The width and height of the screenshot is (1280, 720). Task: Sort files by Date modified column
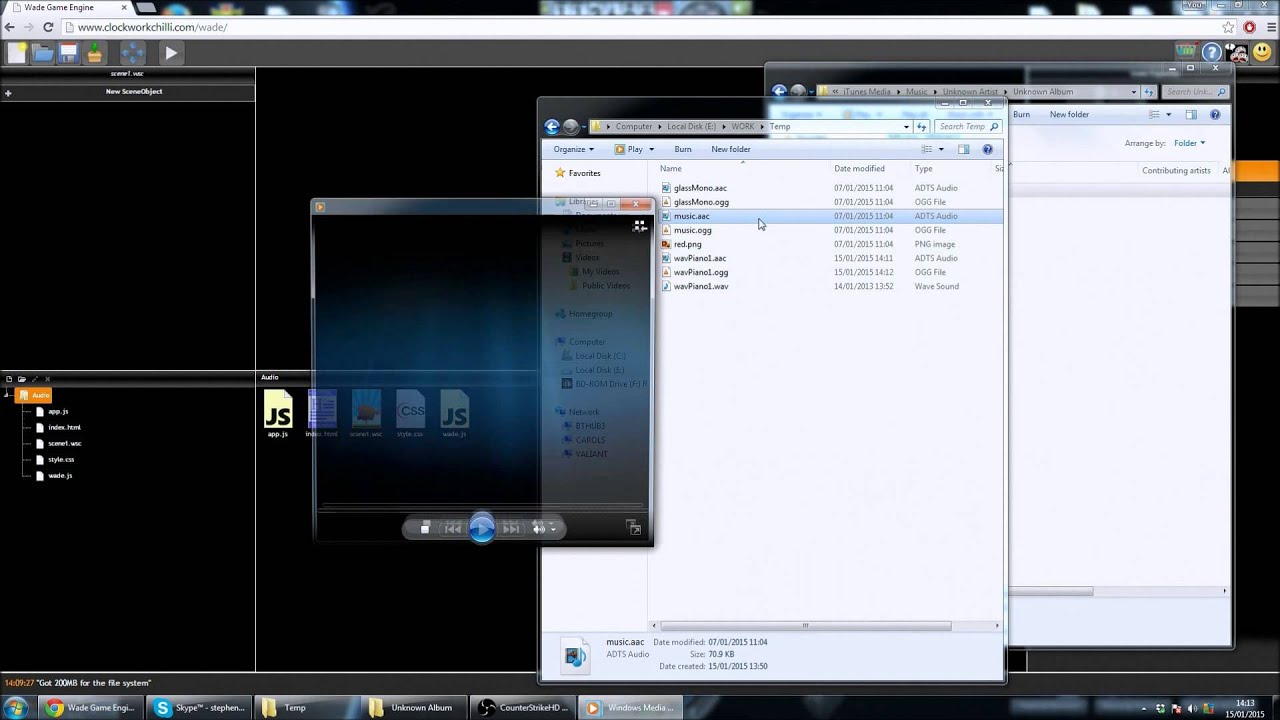click(860, 169)
